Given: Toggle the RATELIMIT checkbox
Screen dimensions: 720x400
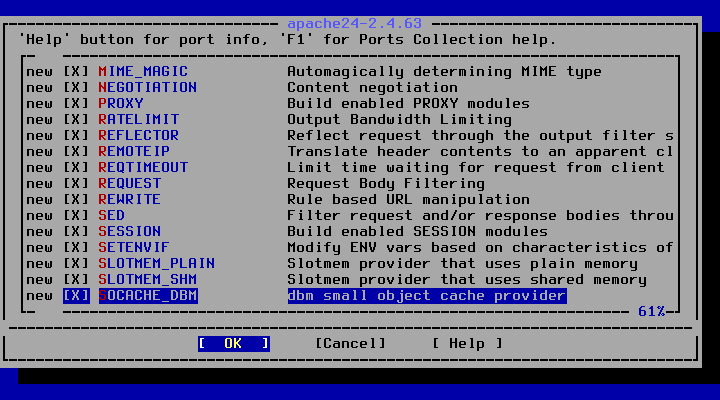Looking at the screenshot, I should pos(76,120).
